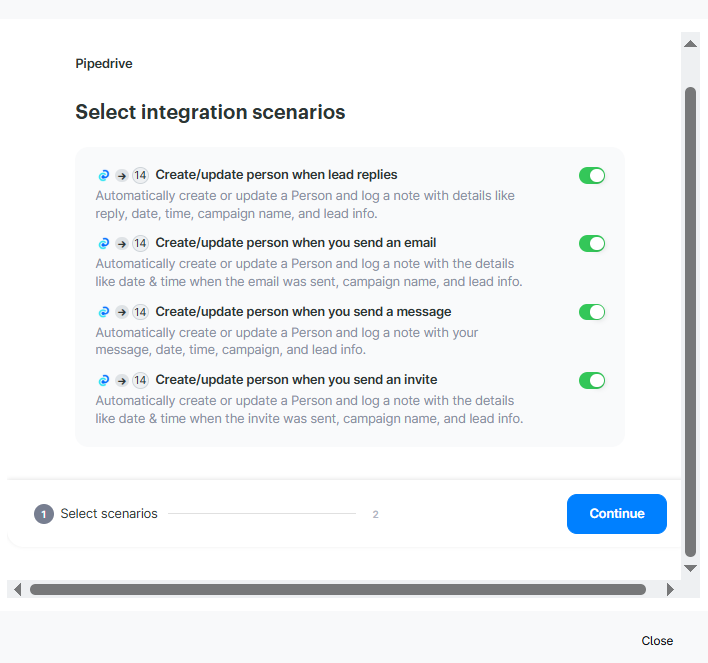
Task: Click the arrow icon in the 'send an invite' row
Action: [x=122, y=380]
